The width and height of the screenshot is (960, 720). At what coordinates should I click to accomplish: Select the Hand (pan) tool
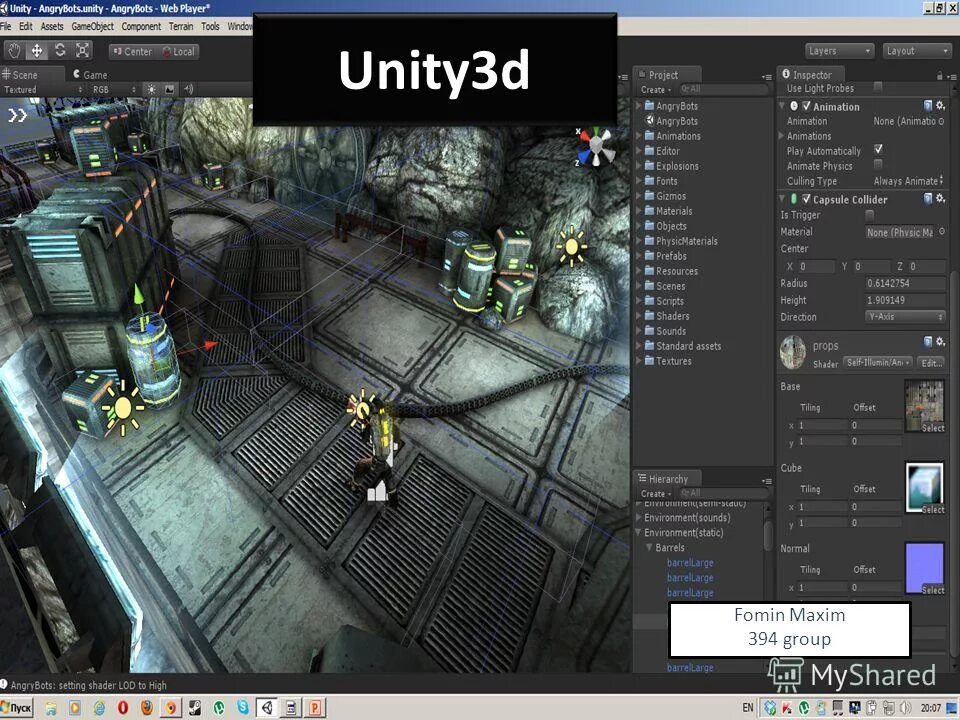(x=15, y=51)
